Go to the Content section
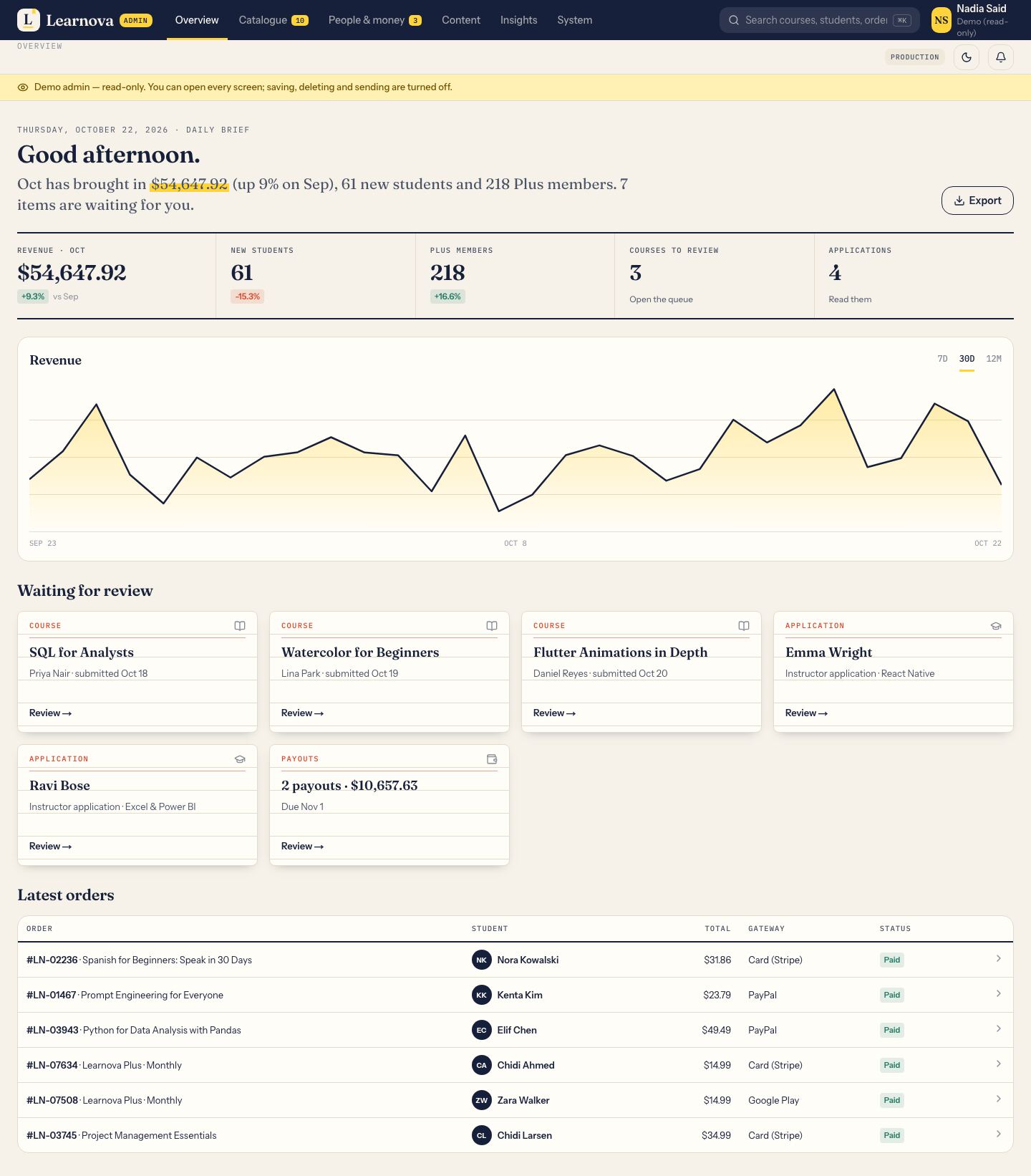The width and height of the screenshot is (1031, 1176). [x=461, y=20]
